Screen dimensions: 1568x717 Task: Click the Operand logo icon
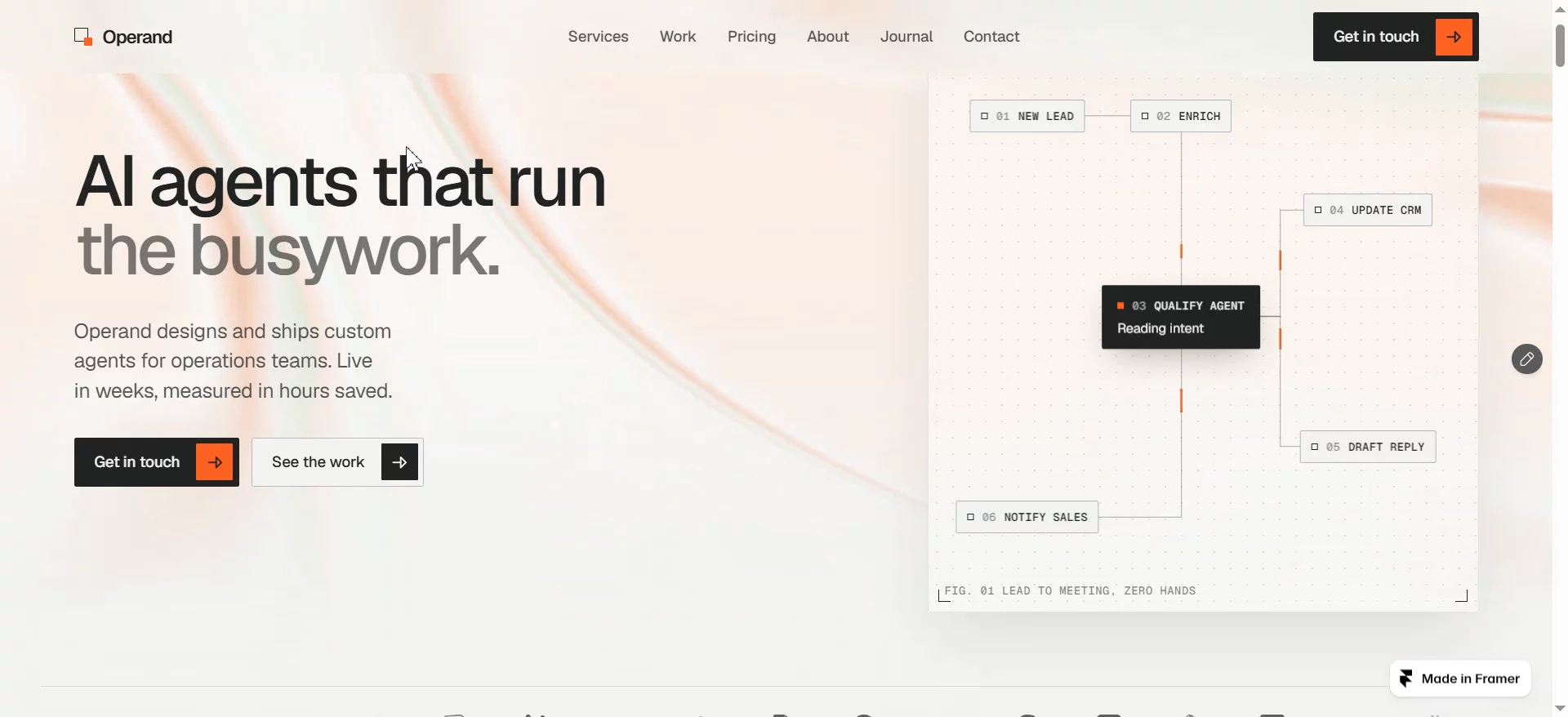point(83,37)
